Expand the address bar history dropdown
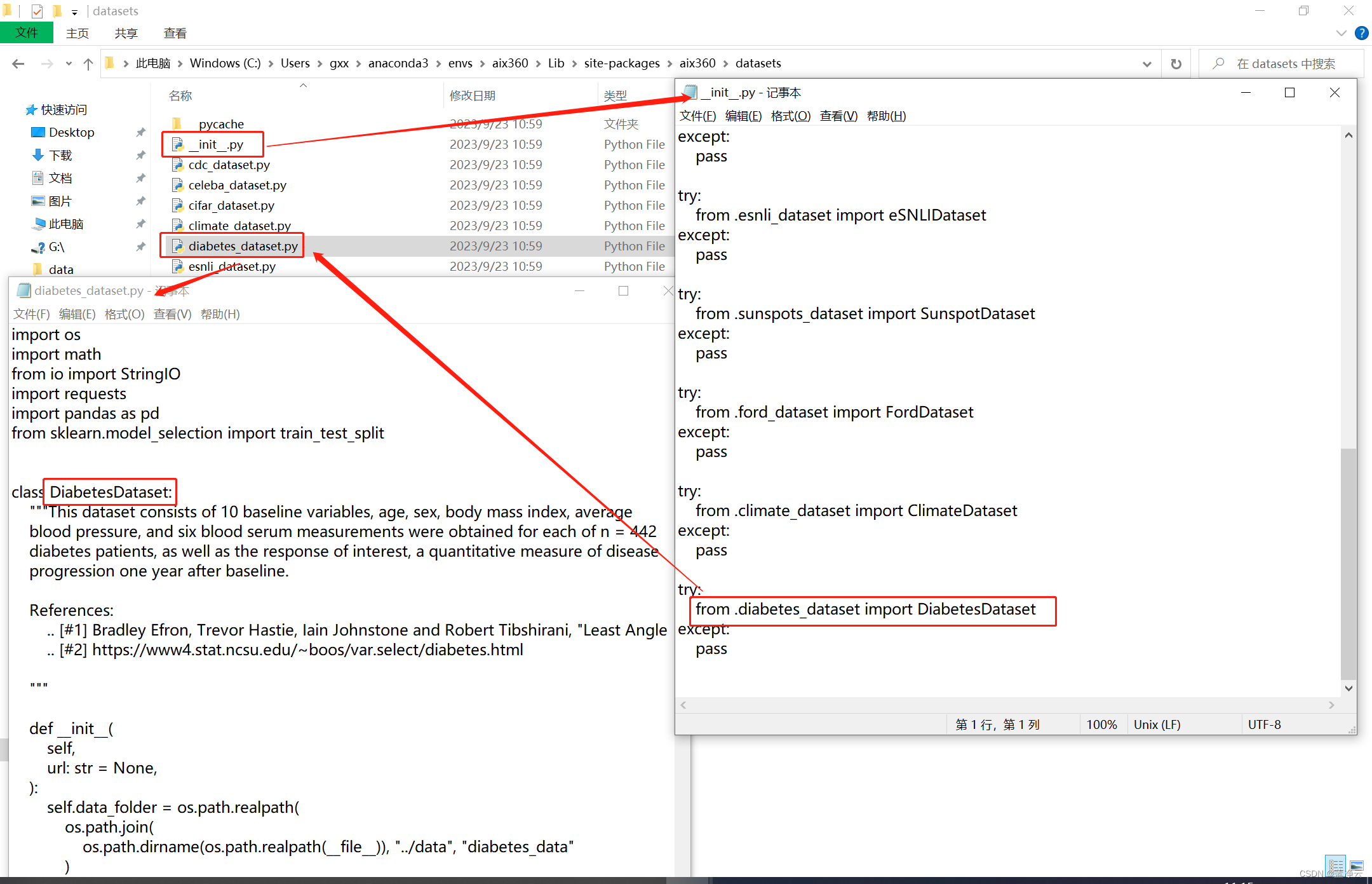This screenshot has height=884, width=1372. coord(1147,64)
